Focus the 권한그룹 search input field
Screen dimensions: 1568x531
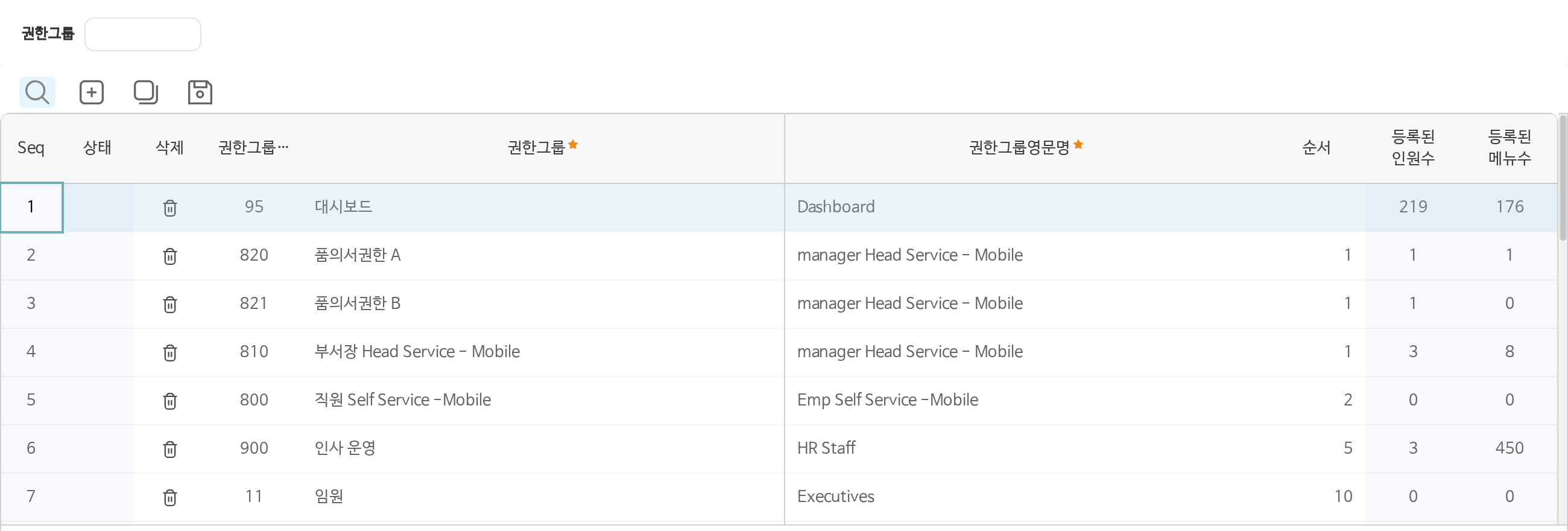(x=142, y=34)
